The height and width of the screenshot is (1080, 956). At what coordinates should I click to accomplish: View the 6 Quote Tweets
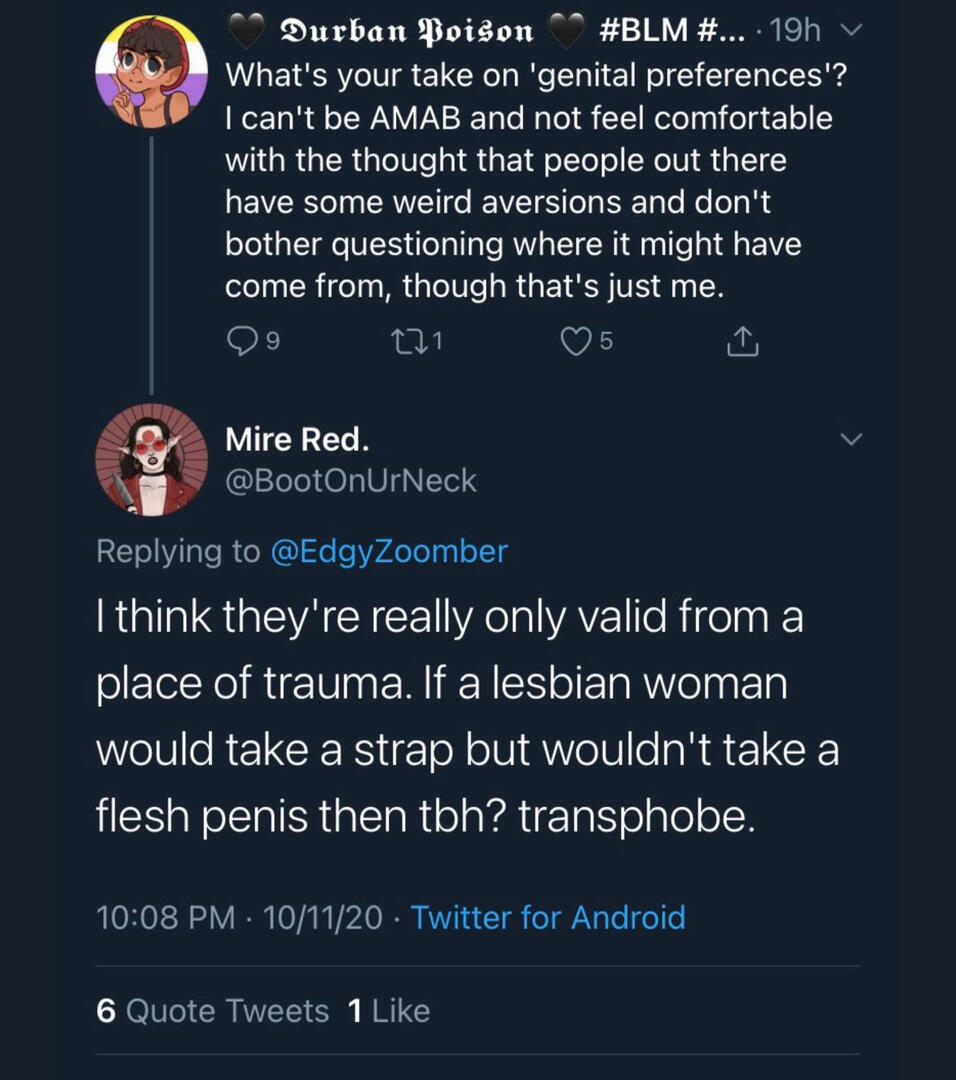click(213, 1011)
